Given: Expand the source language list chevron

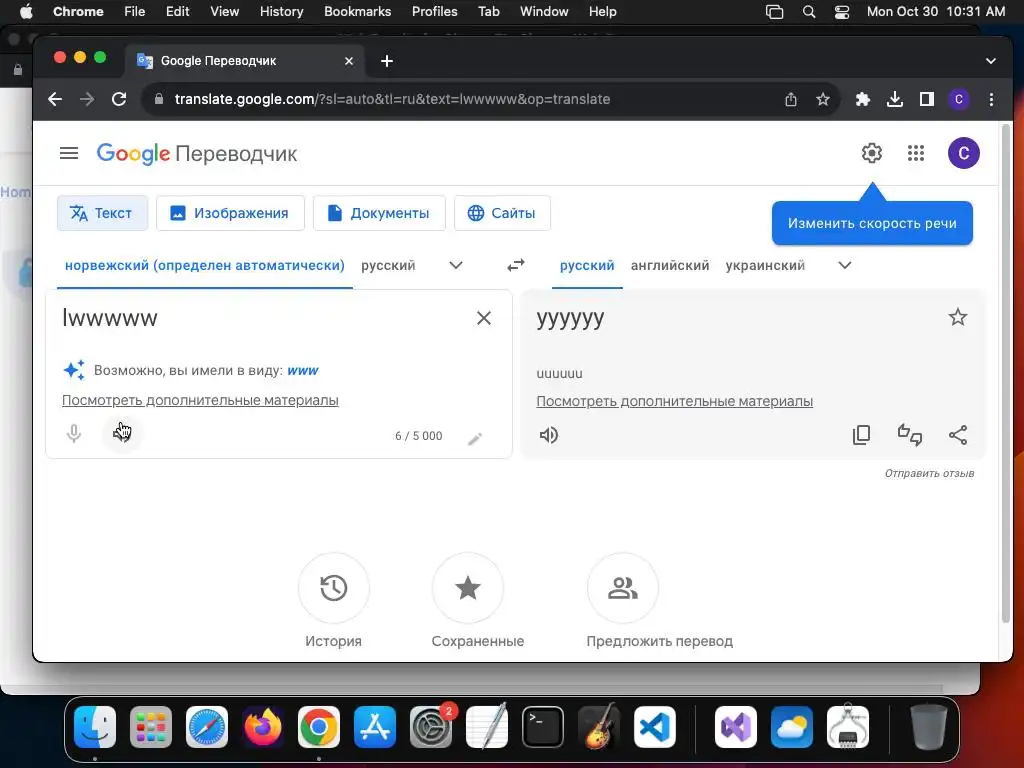Looking at the screenshot, I should [456, 265].
